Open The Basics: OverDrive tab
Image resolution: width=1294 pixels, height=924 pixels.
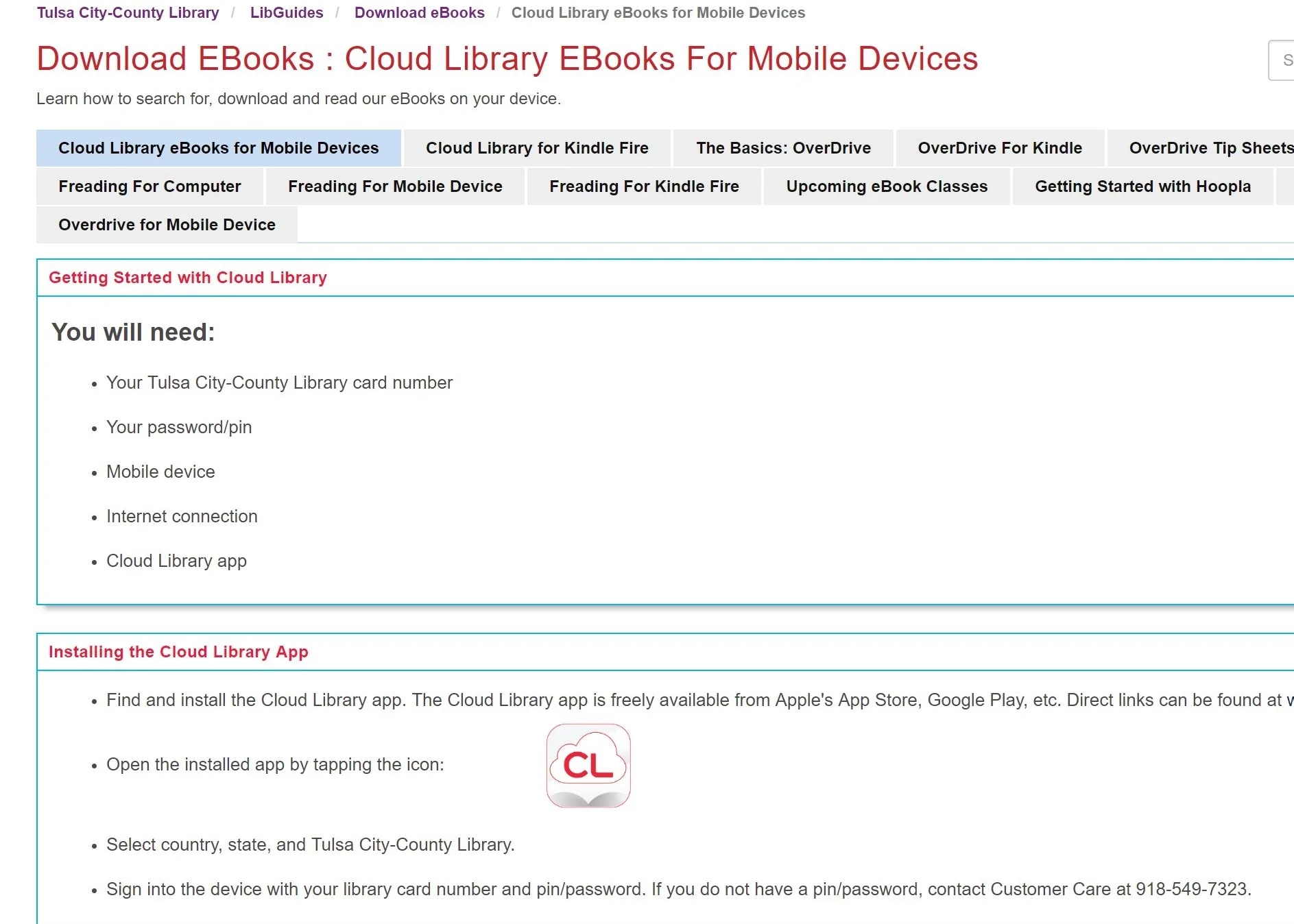point(784,148)
